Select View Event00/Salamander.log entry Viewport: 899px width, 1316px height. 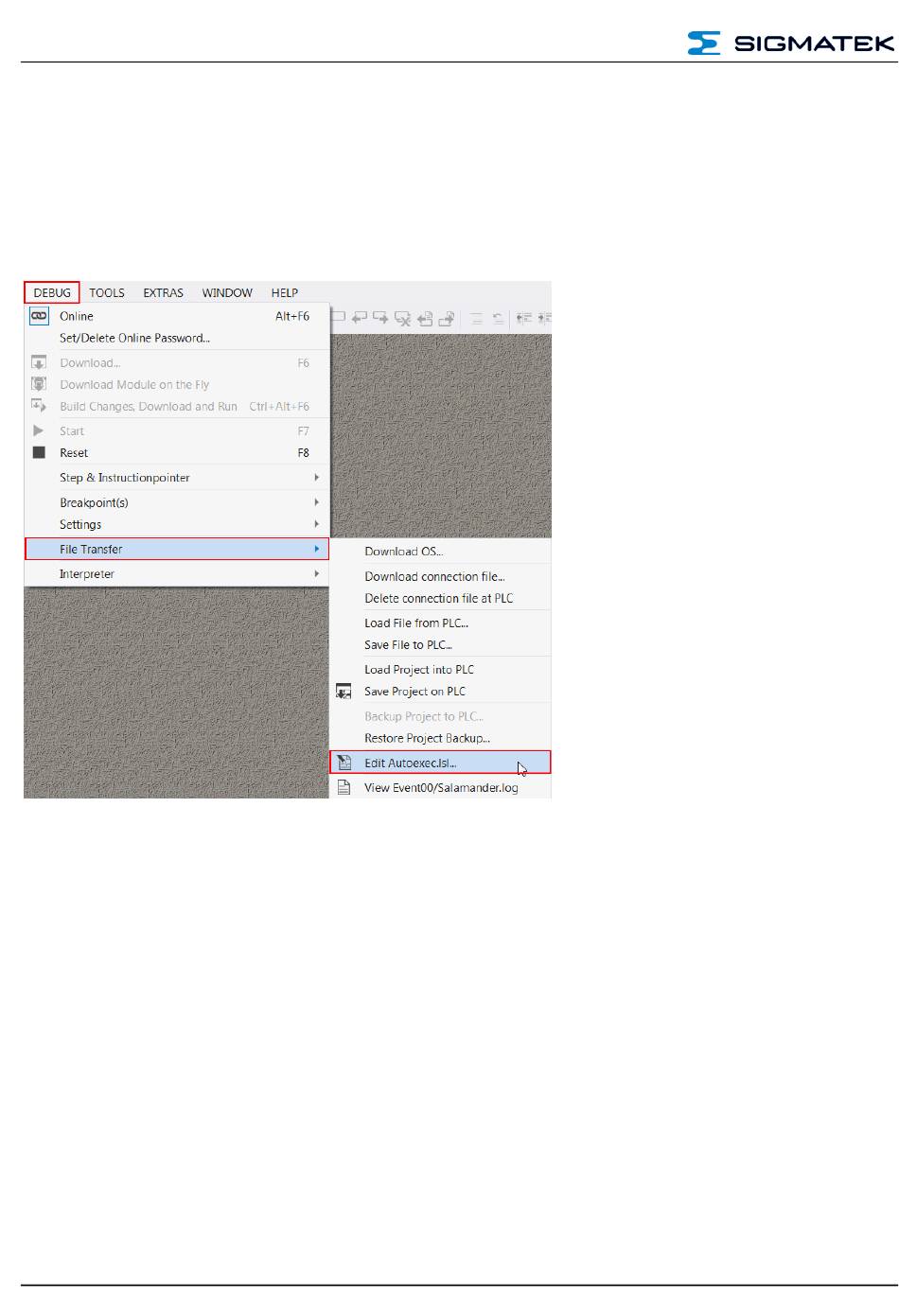[440, 787]
